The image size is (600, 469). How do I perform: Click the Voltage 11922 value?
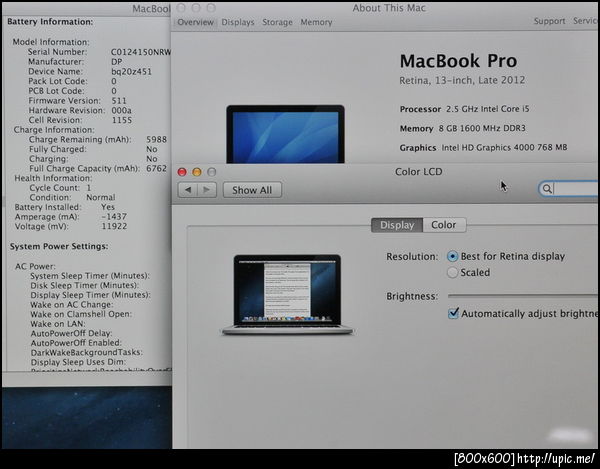[114, 226]
